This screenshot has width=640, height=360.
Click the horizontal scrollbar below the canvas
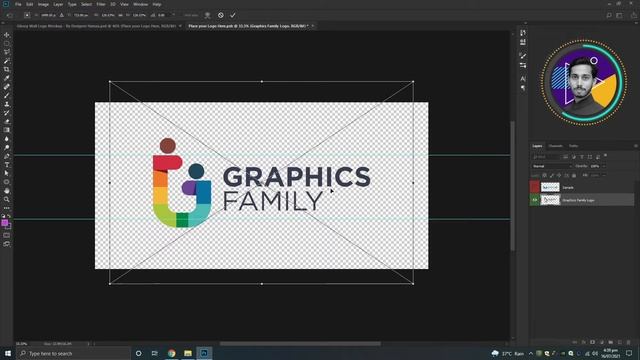coord(300,344)
